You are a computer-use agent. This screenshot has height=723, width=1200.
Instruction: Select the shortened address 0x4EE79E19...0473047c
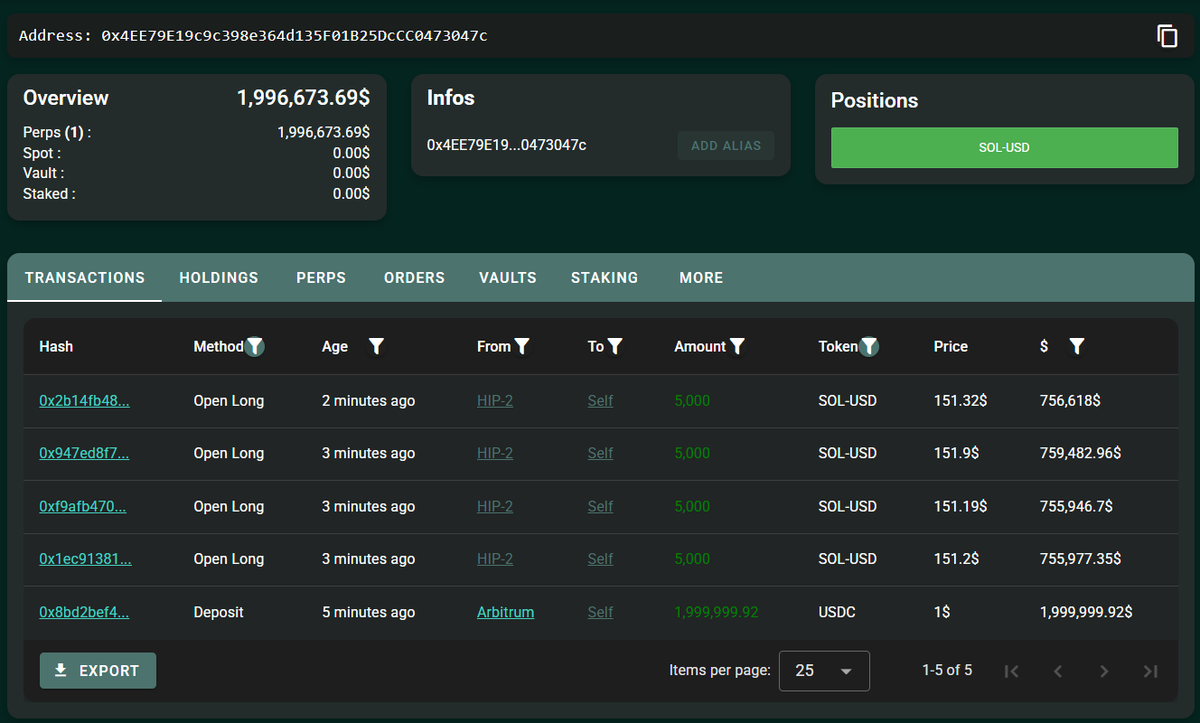[x=507, y=146]
